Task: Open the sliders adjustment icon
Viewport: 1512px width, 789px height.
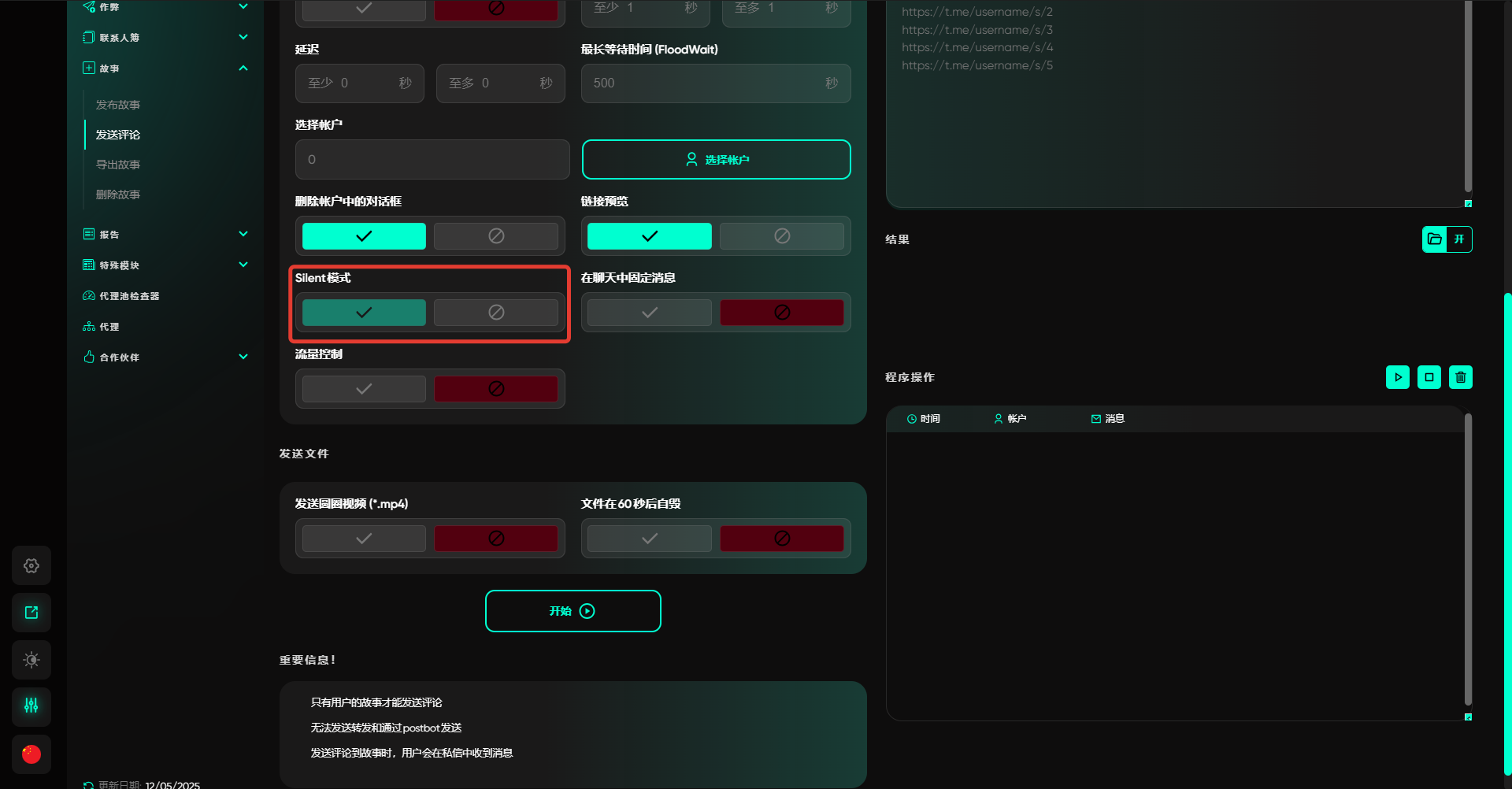Action: [x=31, y=706]
